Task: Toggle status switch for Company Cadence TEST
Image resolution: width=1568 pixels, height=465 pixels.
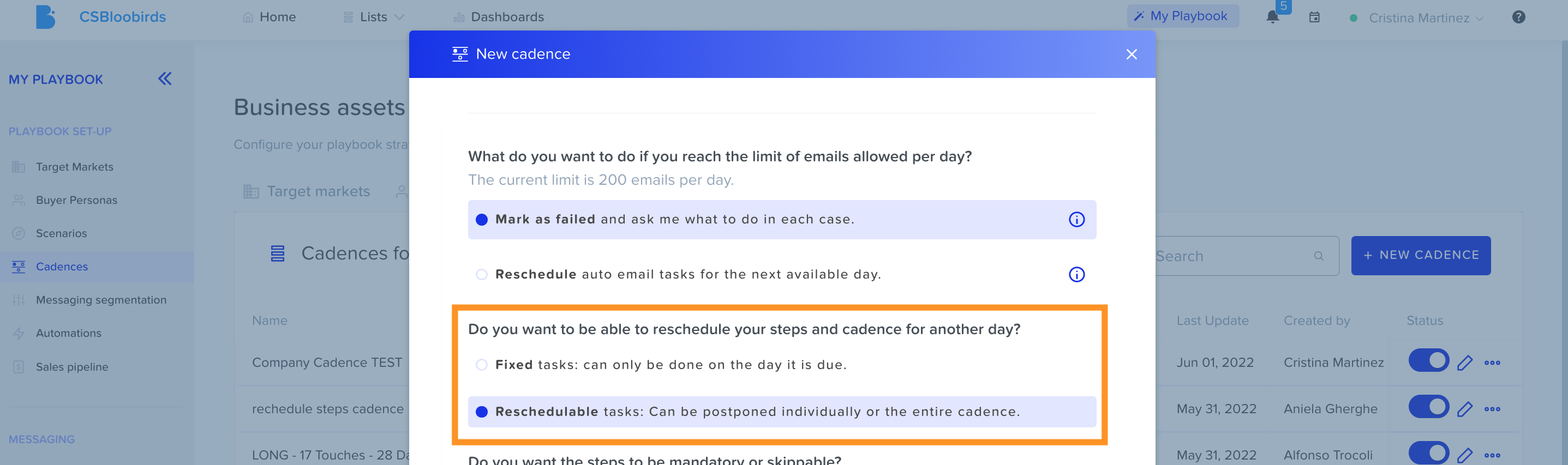Action: (x=1429, y=360)
